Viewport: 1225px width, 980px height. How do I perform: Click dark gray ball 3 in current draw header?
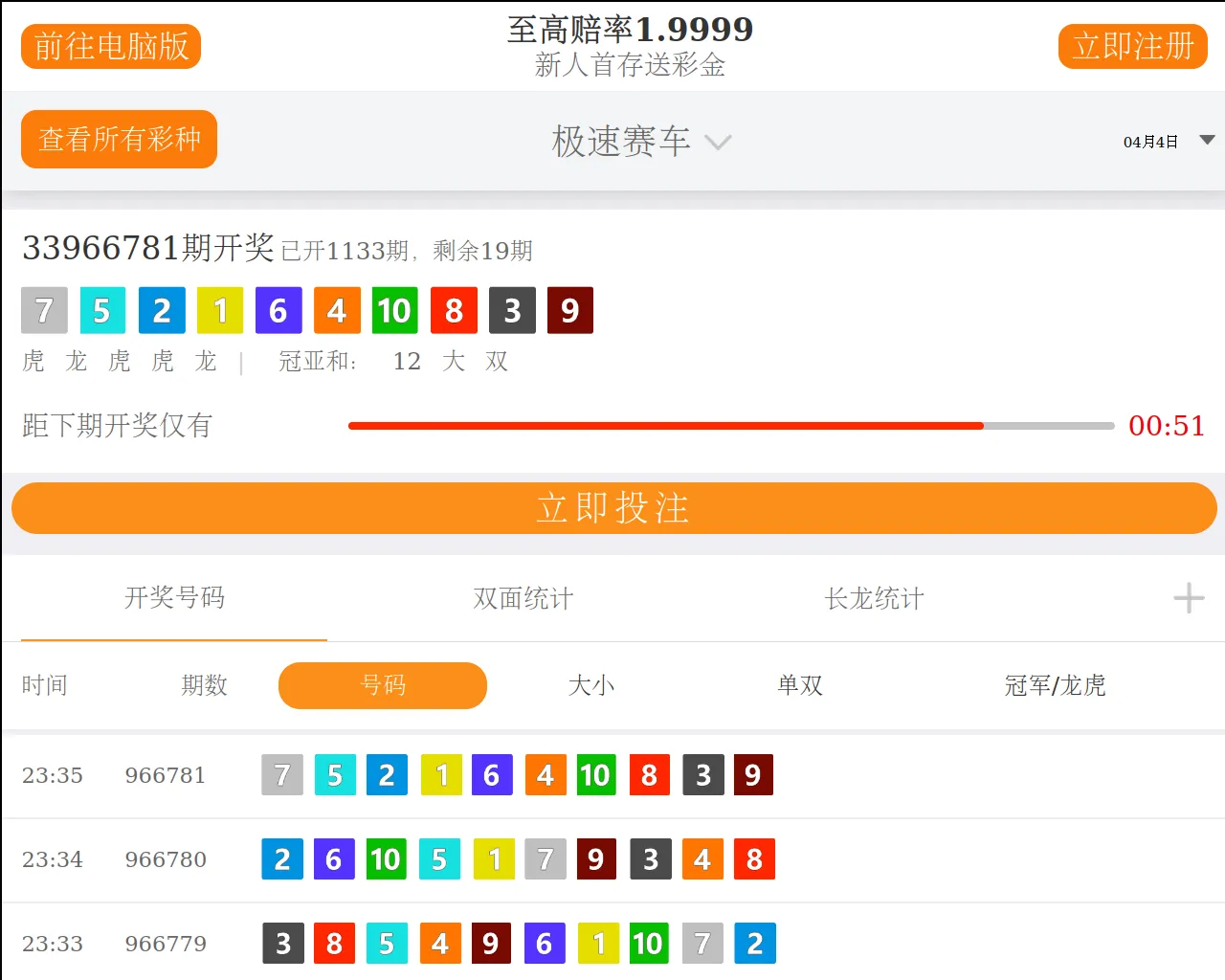point(512,310)
